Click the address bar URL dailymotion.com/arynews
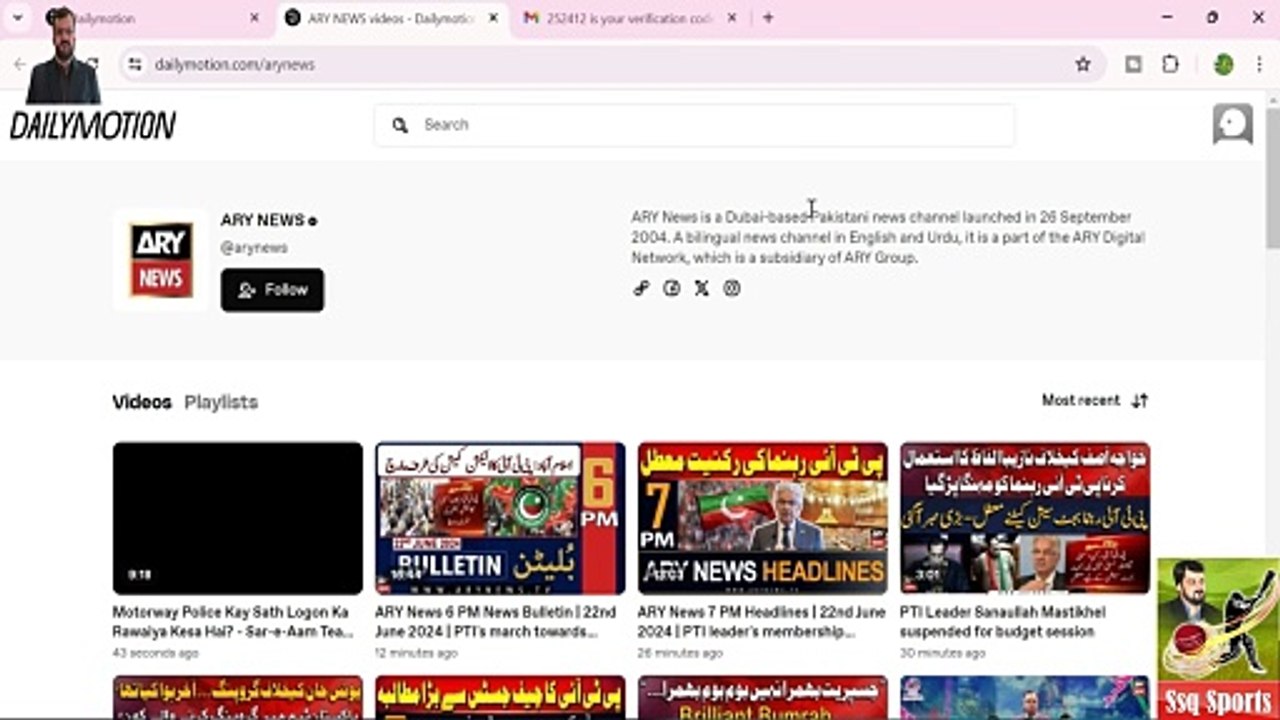1280x720 pixels. click(235, 64)
